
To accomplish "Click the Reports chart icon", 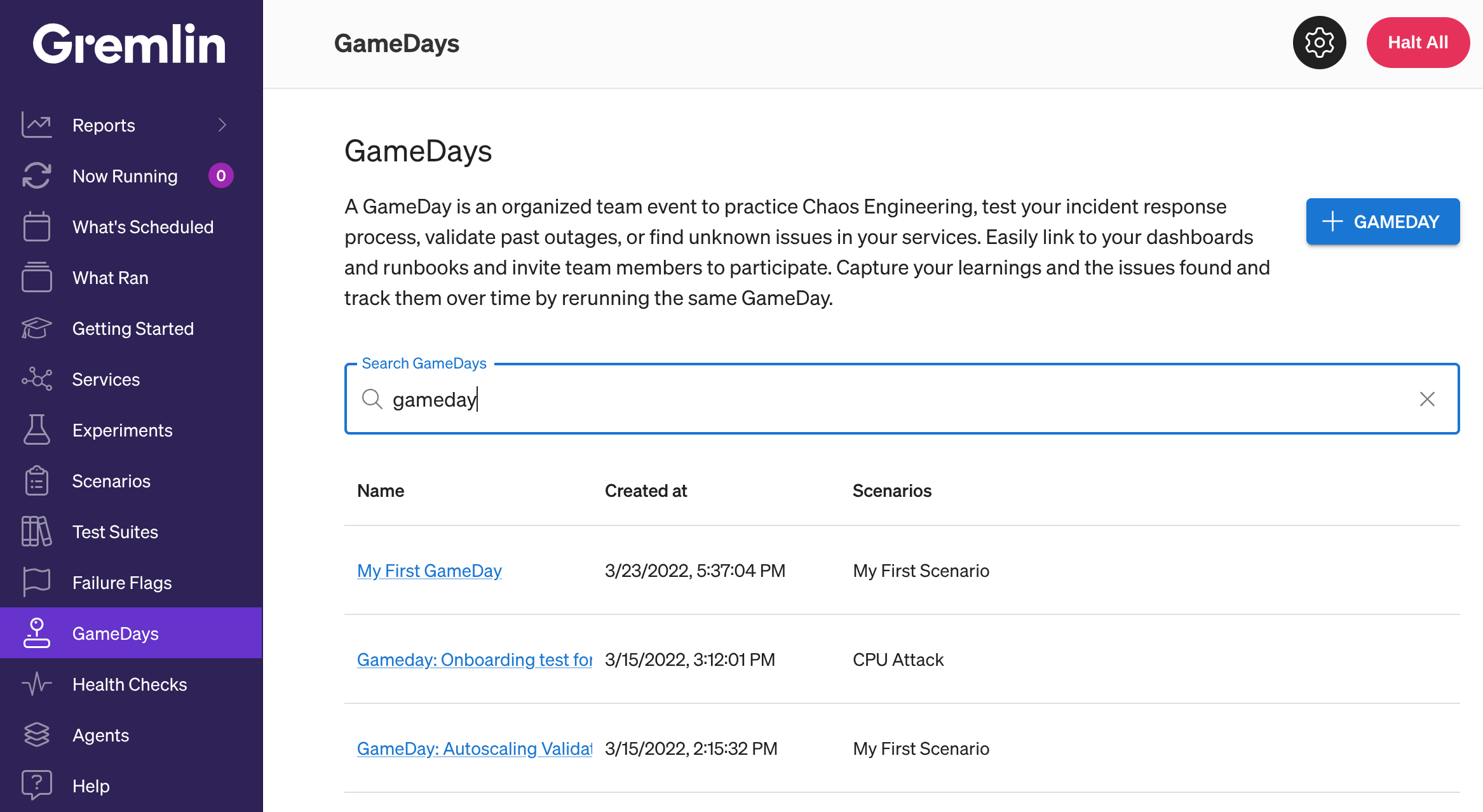I will pyautogui.click(x=37, y=125).
